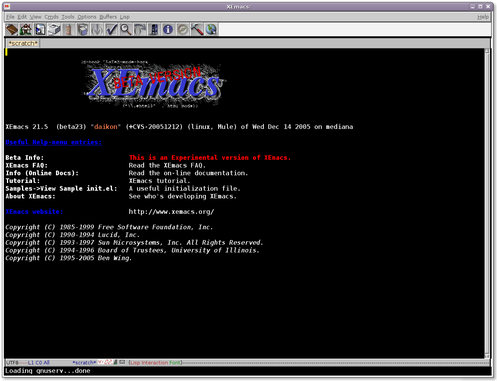Click 'Copyright (C) 1995-2005 Ben Wing.' line
497x381 pixels.
tap(68, 258)
